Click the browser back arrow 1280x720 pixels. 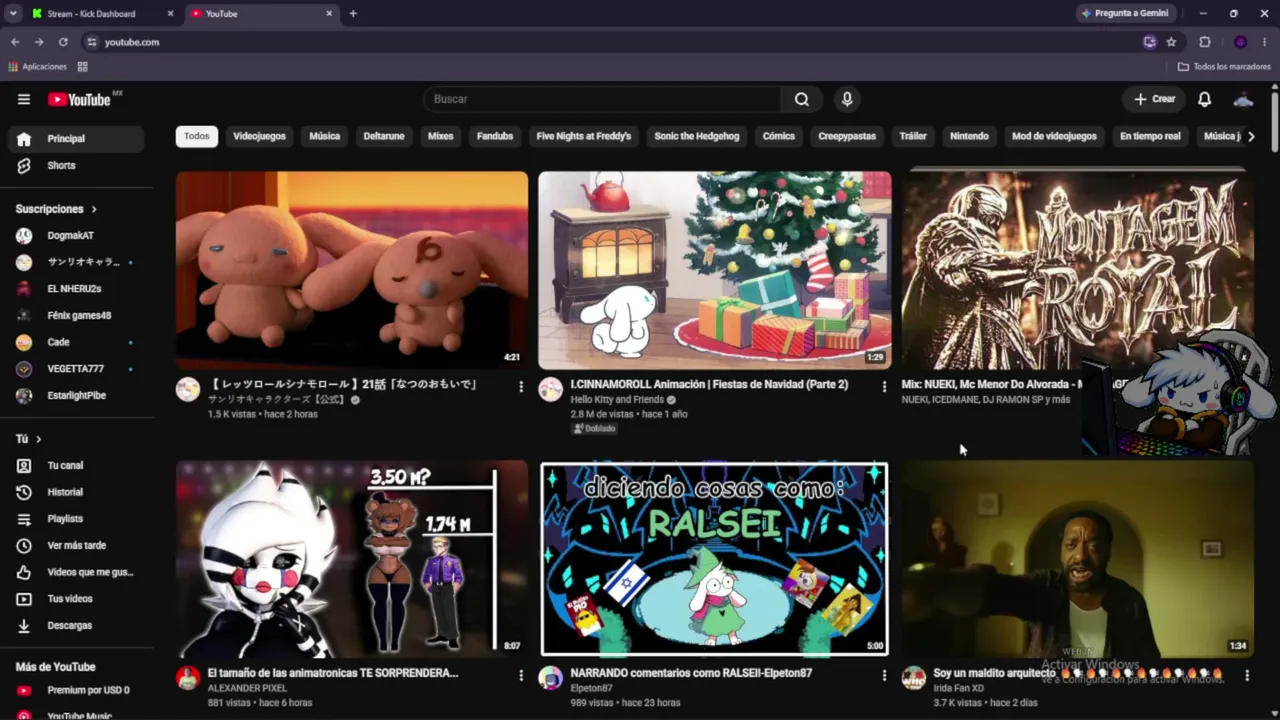[x=15, y=42]
